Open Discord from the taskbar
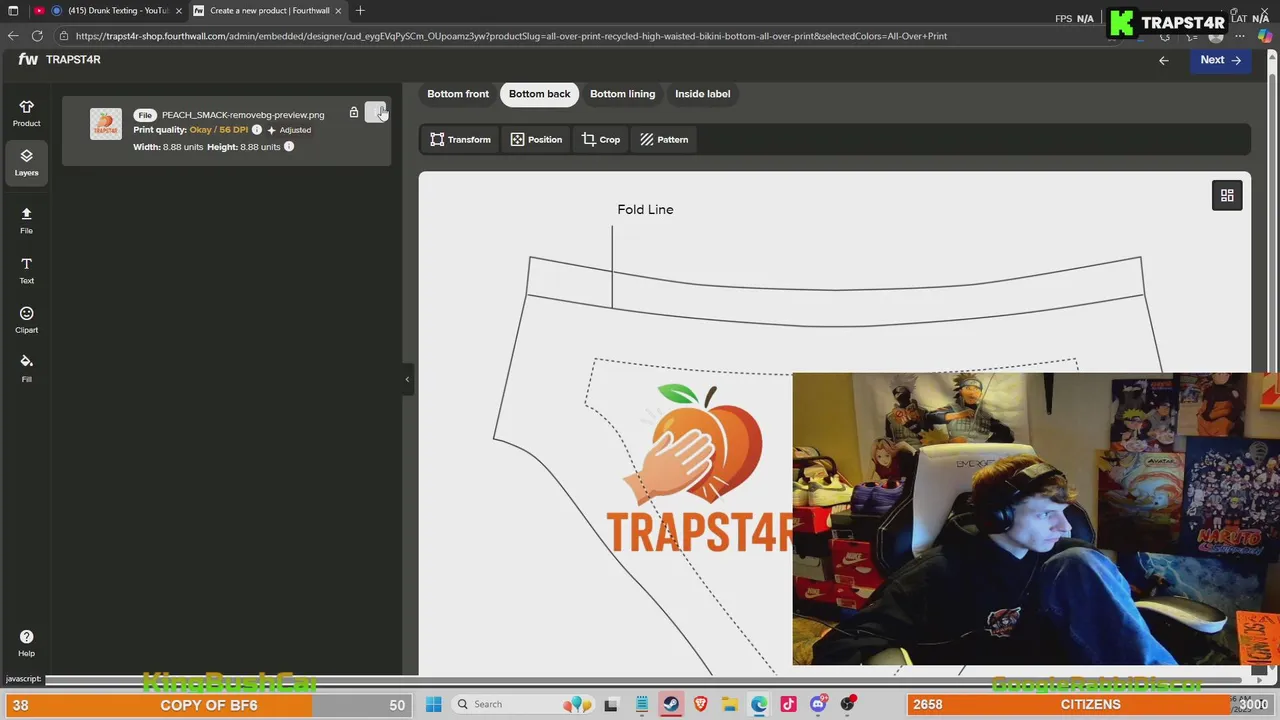The width and height of the screenshot is (1280, 720). [x=819, y=704]
